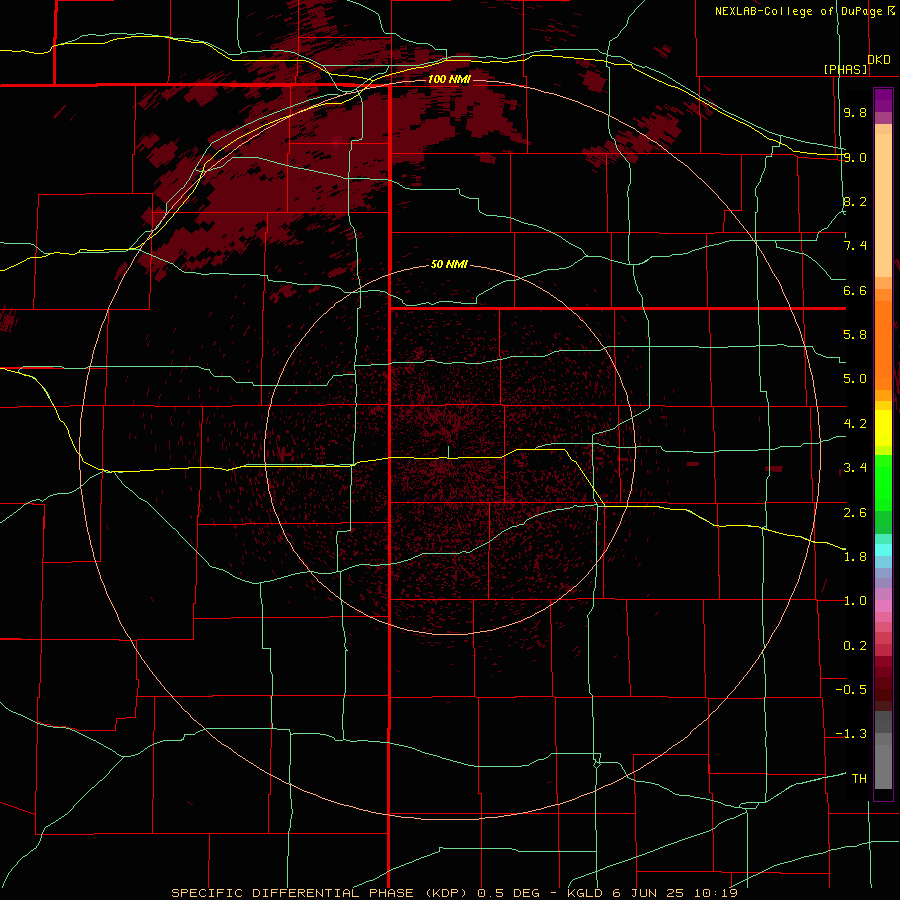The width and height of the screenshot is (900, 900).
Task: Click the 2.6 scale value
Action: pyautogui.click(x=855, y=513)
